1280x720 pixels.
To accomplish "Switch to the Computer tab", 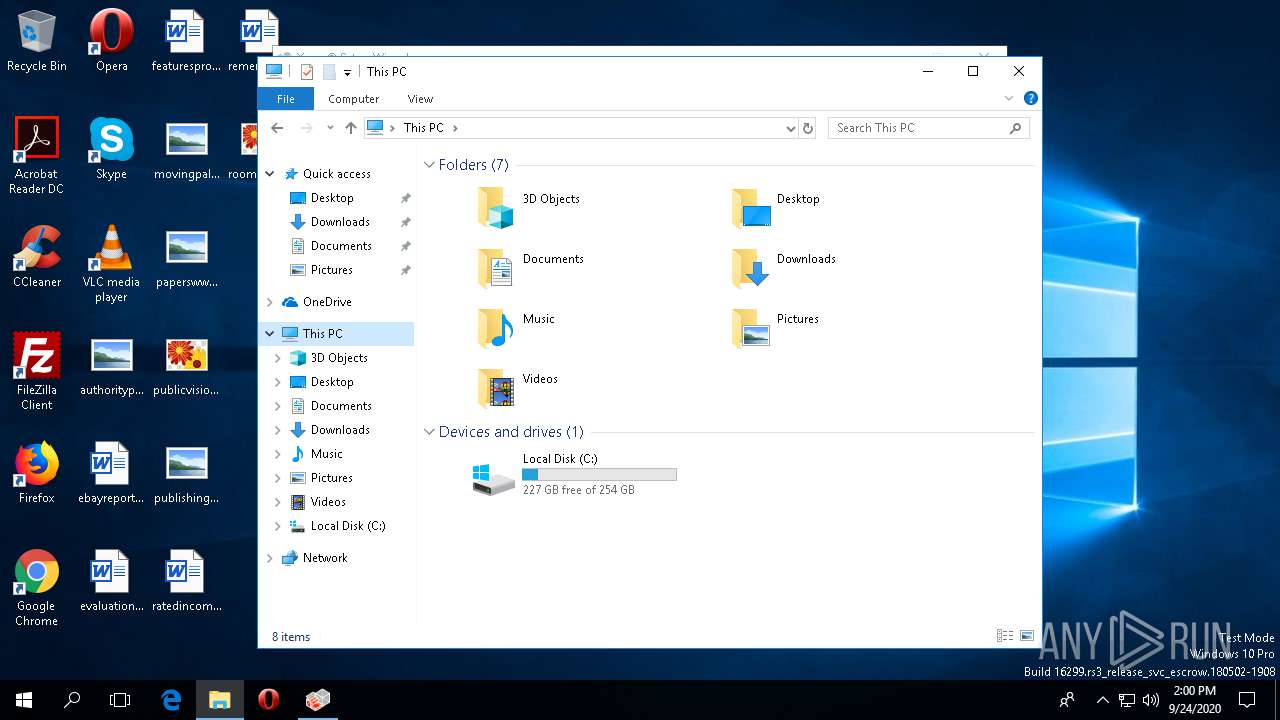I will point(354,99).
